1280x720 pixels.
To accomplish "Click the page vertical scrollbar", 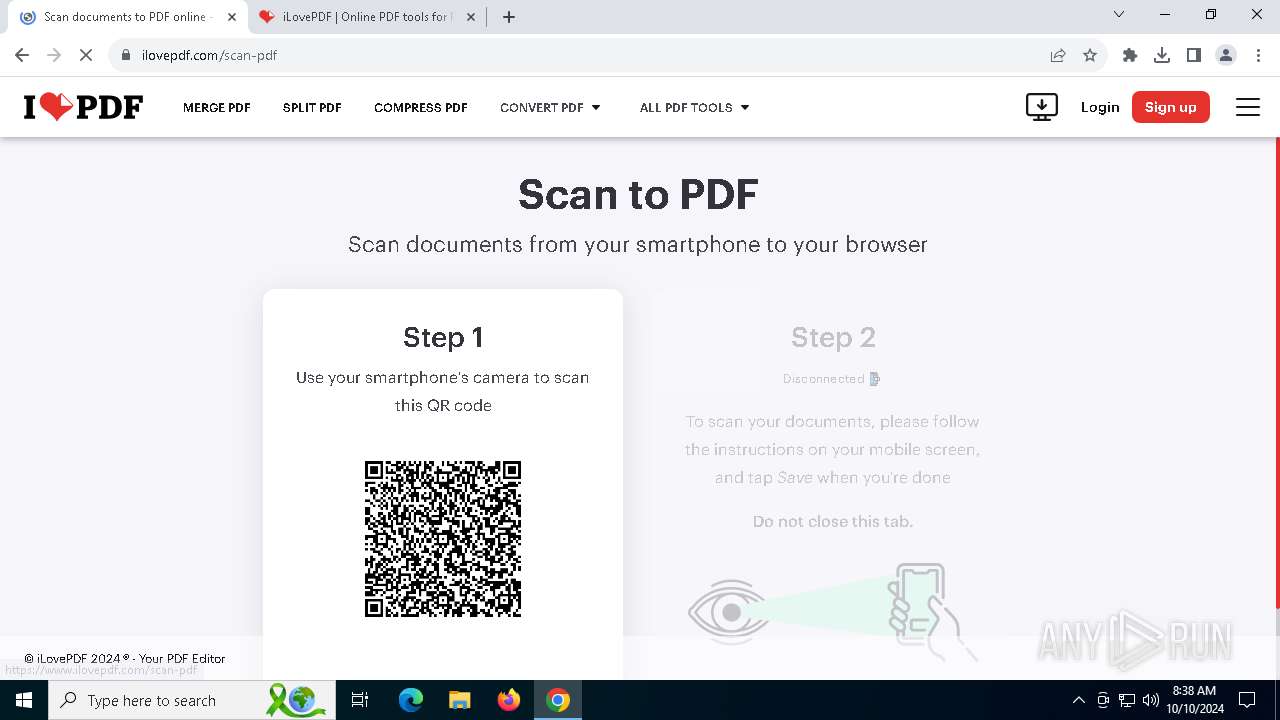I will 1276,372.
